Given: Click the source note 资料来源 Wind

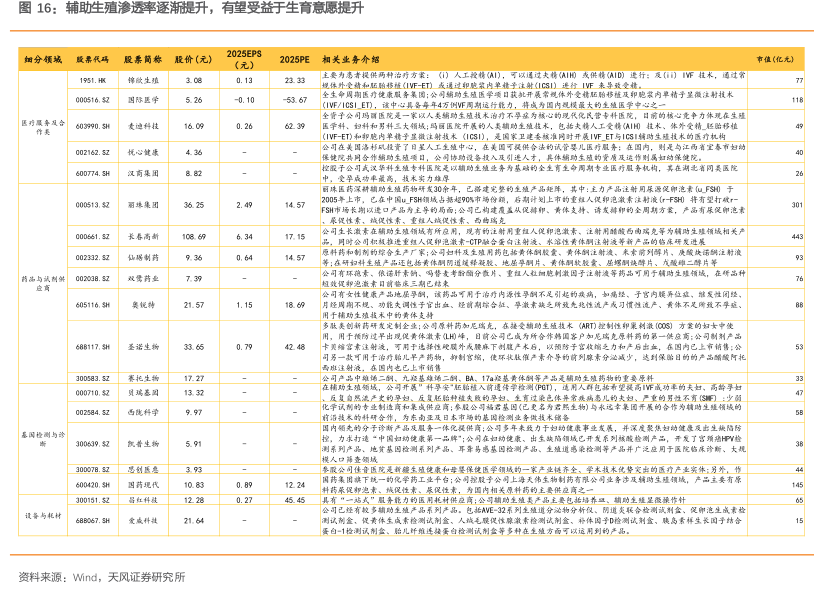Looking at the screenshot, I should pos(102,576).
